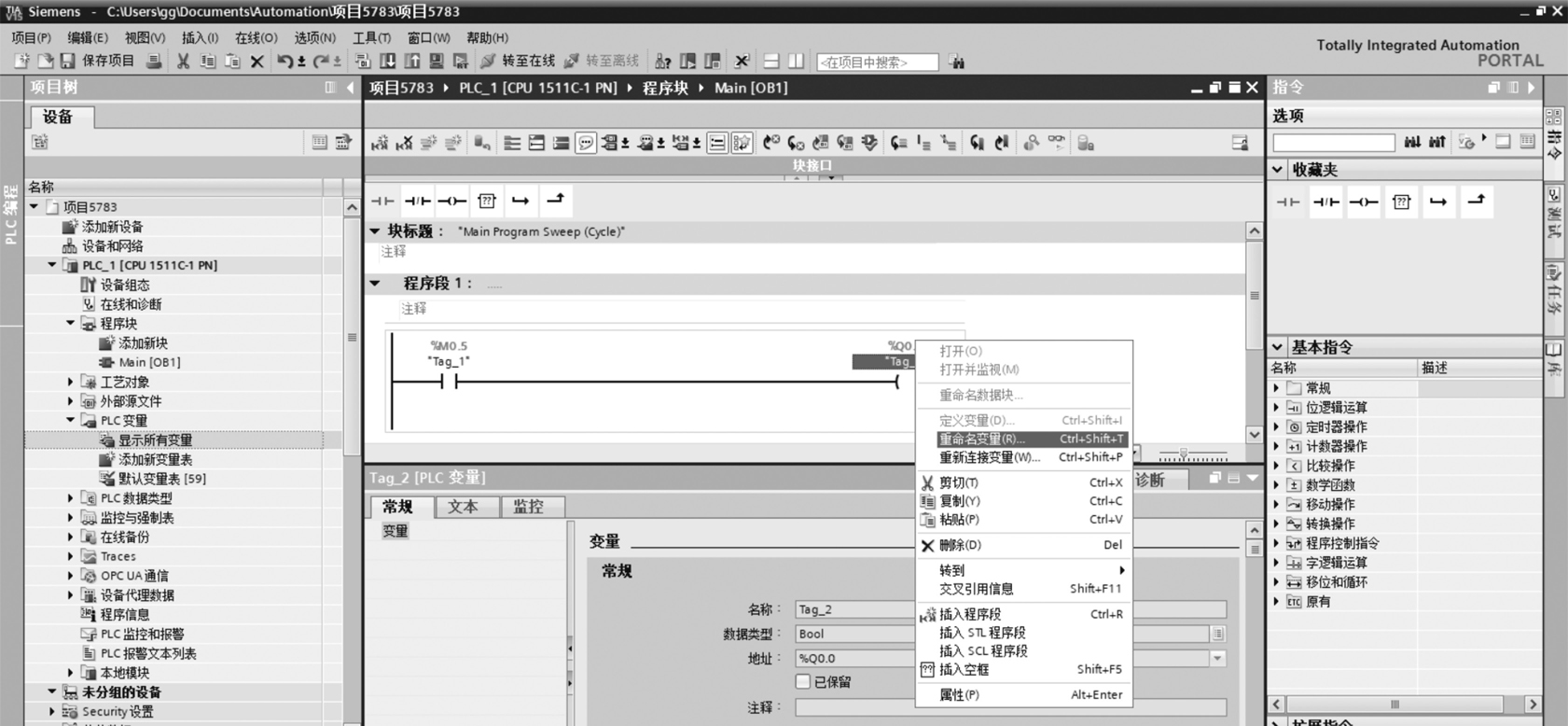Screen dimensions: 1568x726
Task: Open Main [OB1] in project tree
Action: point(149,362)
